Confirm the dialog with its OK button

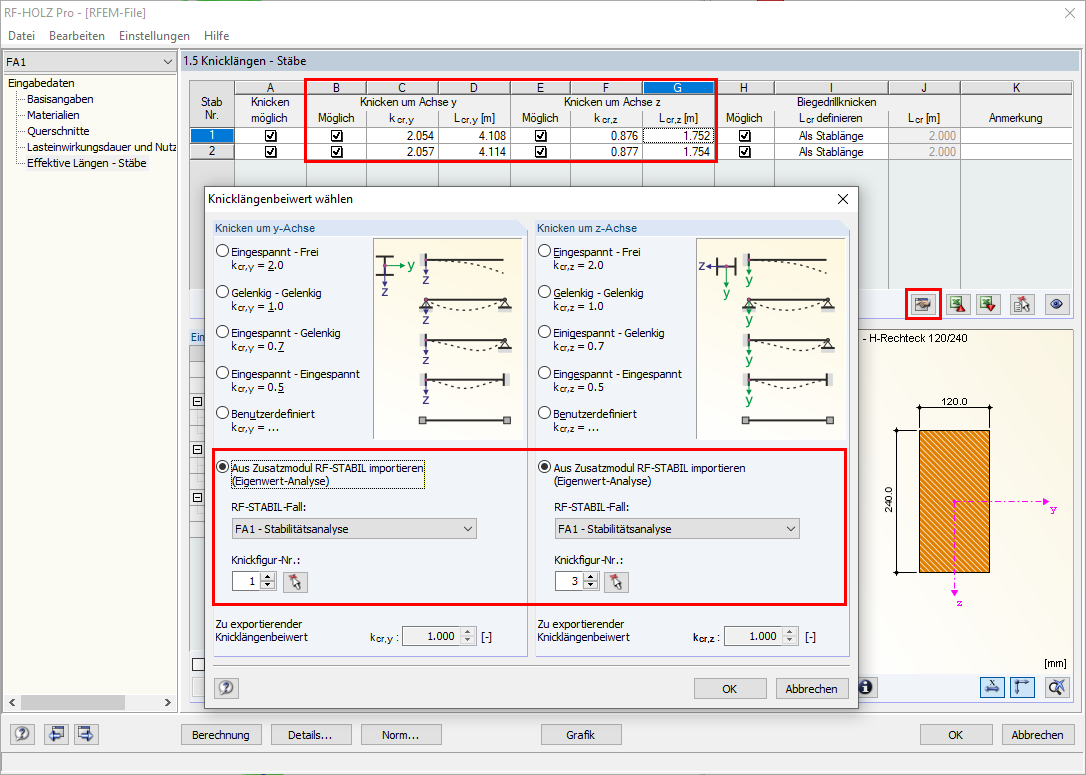coord(730,688)
